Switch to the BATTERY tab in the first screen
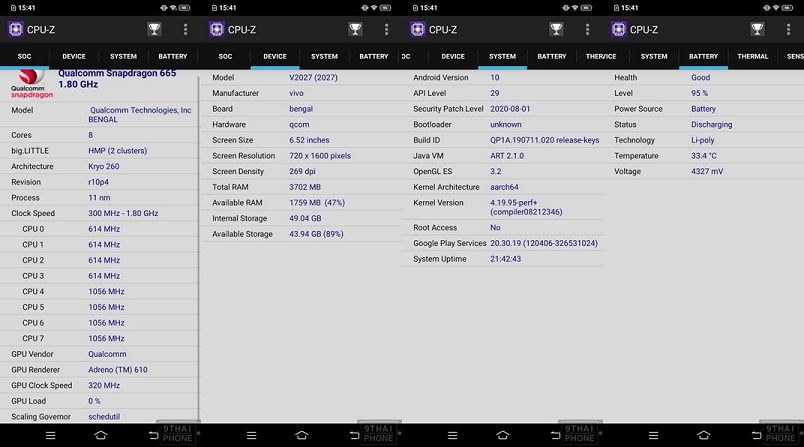 [173, 56]
